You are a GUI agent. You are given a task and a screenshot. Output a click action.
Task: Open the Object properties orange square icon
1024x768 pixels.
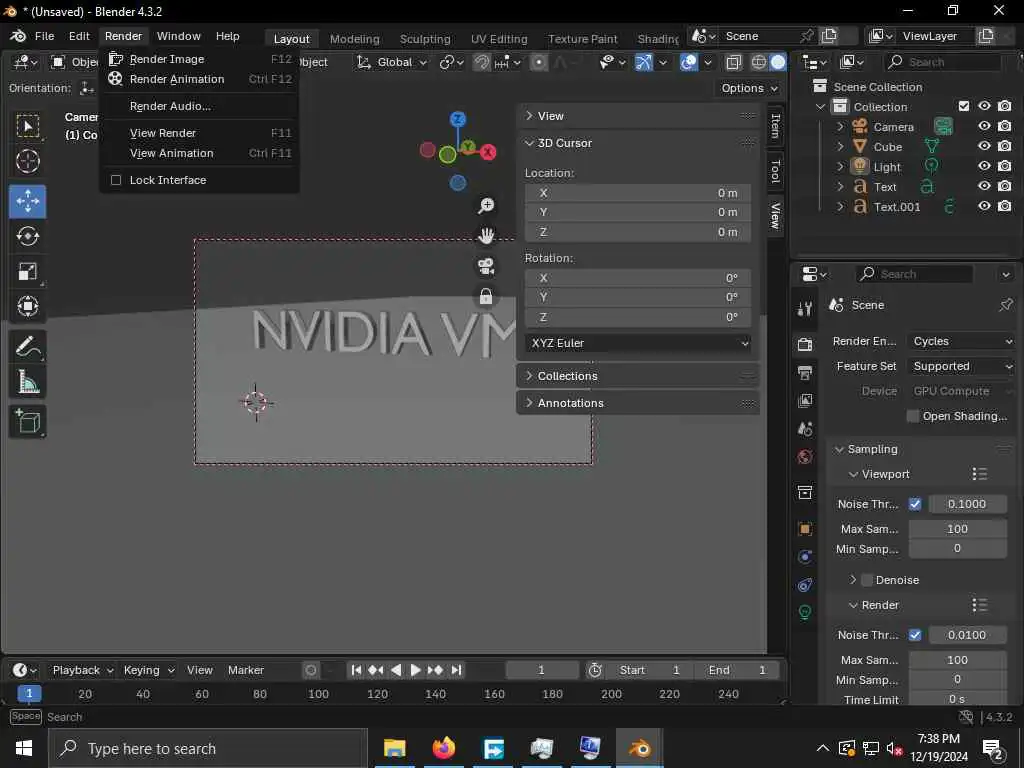click(x=805, y=528)
